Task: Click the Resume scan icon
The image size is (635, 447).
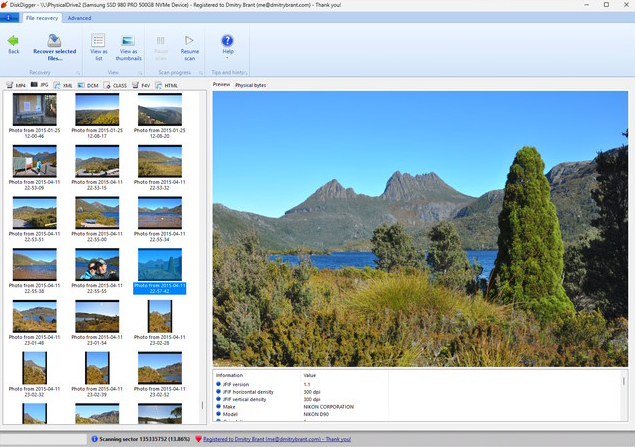Action: pyautogui.click(x=190, y=40)
